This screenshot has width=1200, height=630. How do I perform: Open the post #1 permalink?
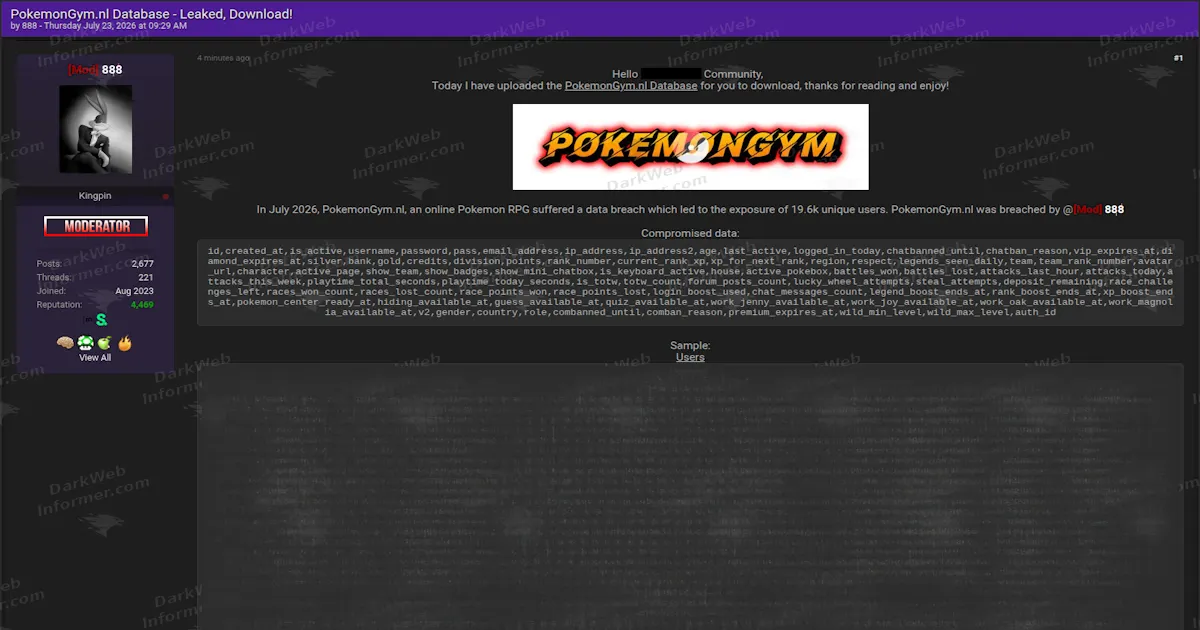pos(1178,58)
